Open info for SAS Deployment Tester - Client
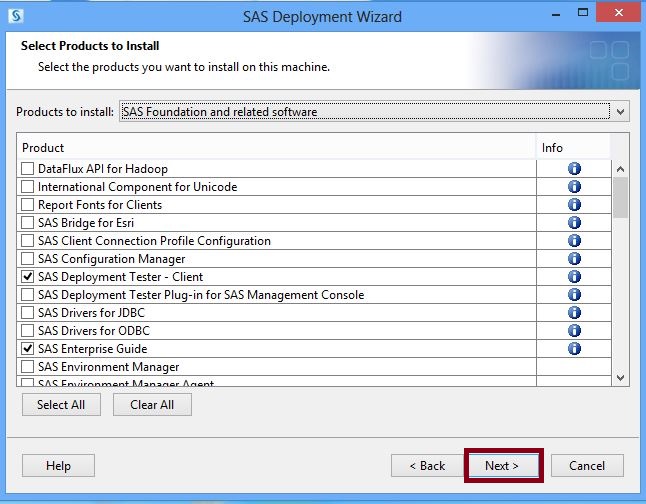 574,277
